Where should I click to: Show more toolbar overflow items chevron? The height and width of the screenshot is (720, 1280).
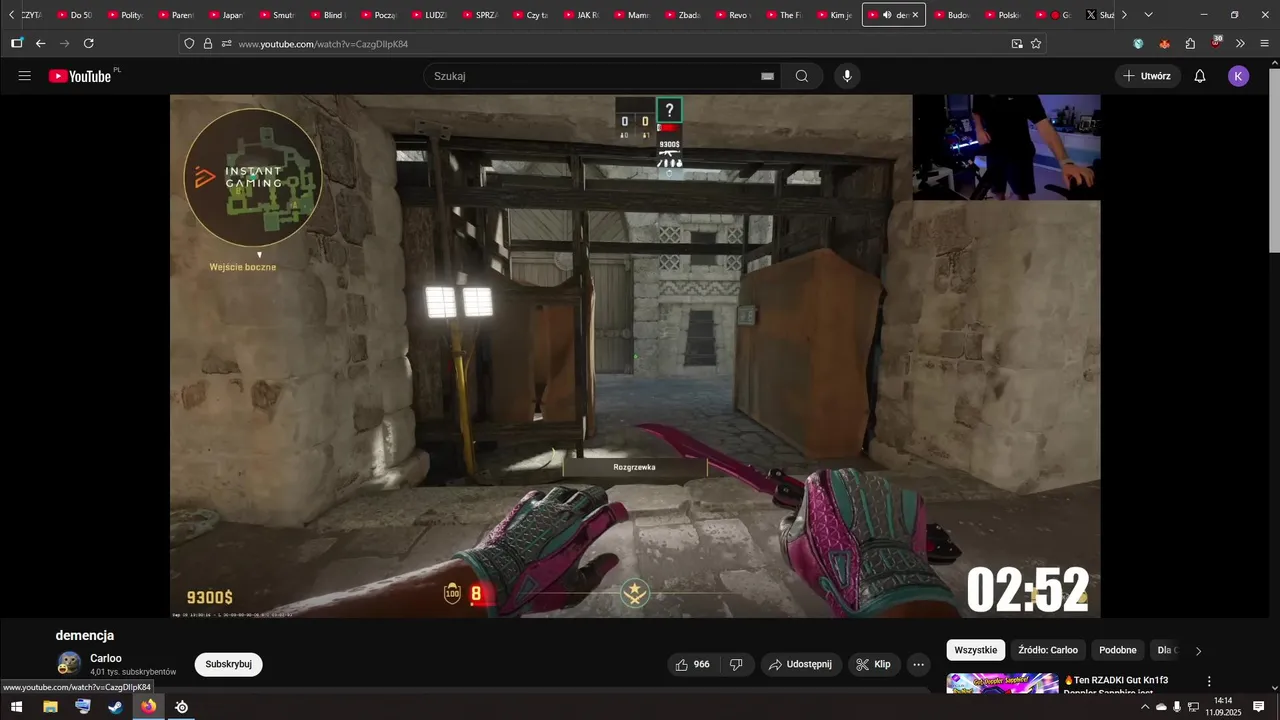tap(1240, 44)
